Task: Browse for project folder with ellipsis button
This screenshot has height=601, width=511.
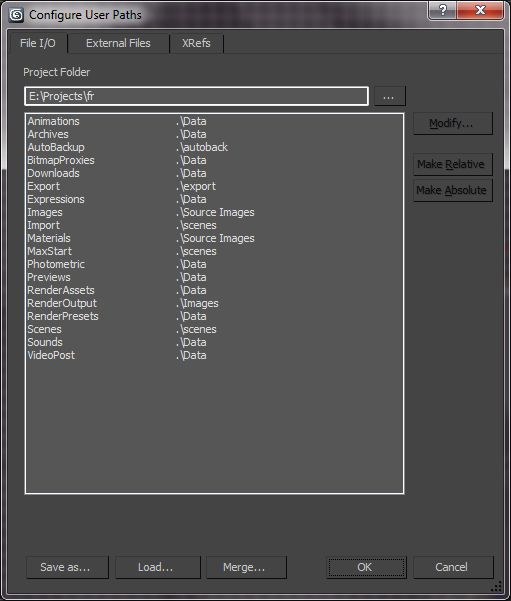Action: [389, 96]
